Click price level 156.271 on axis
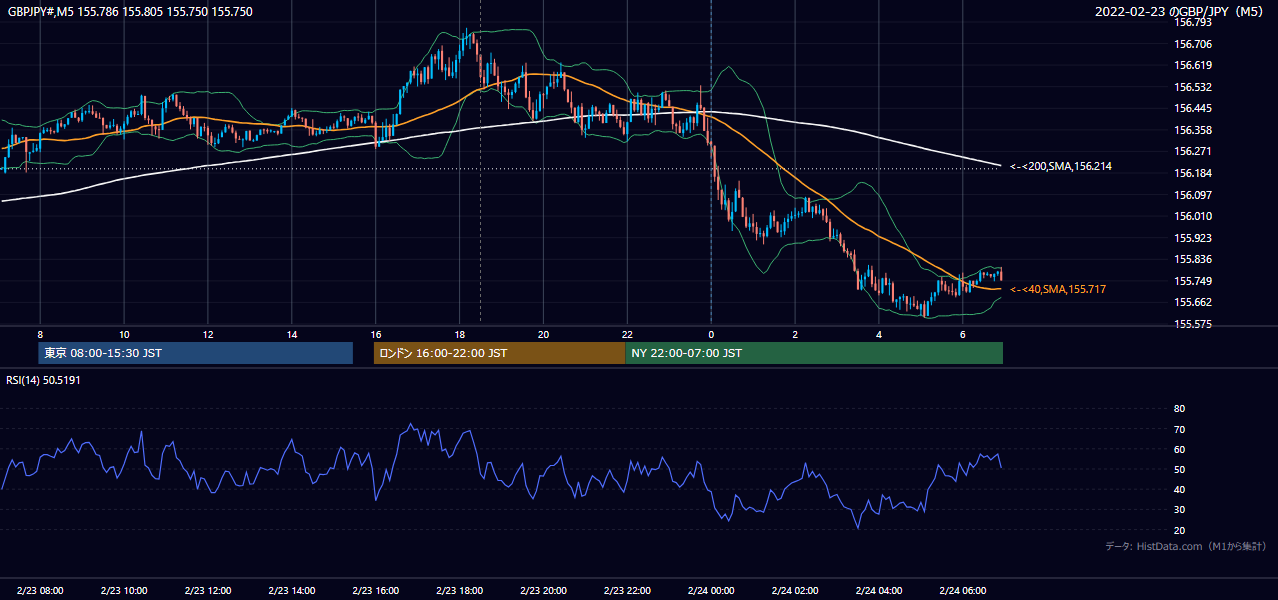Viewport: 1278px width, 600px height. pos(1193,151)
